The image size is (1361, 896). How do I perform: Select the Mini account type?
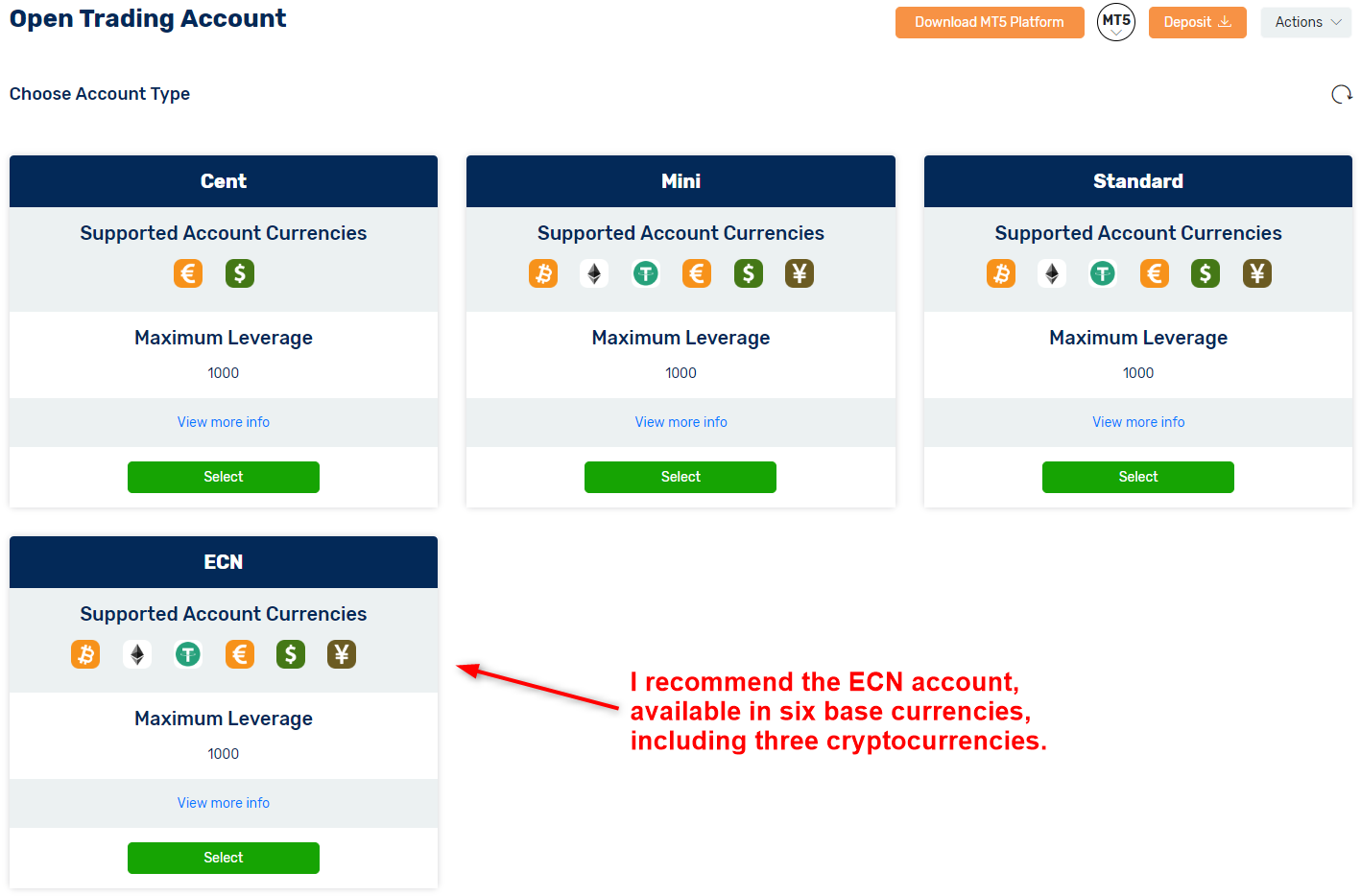[680, 477]
